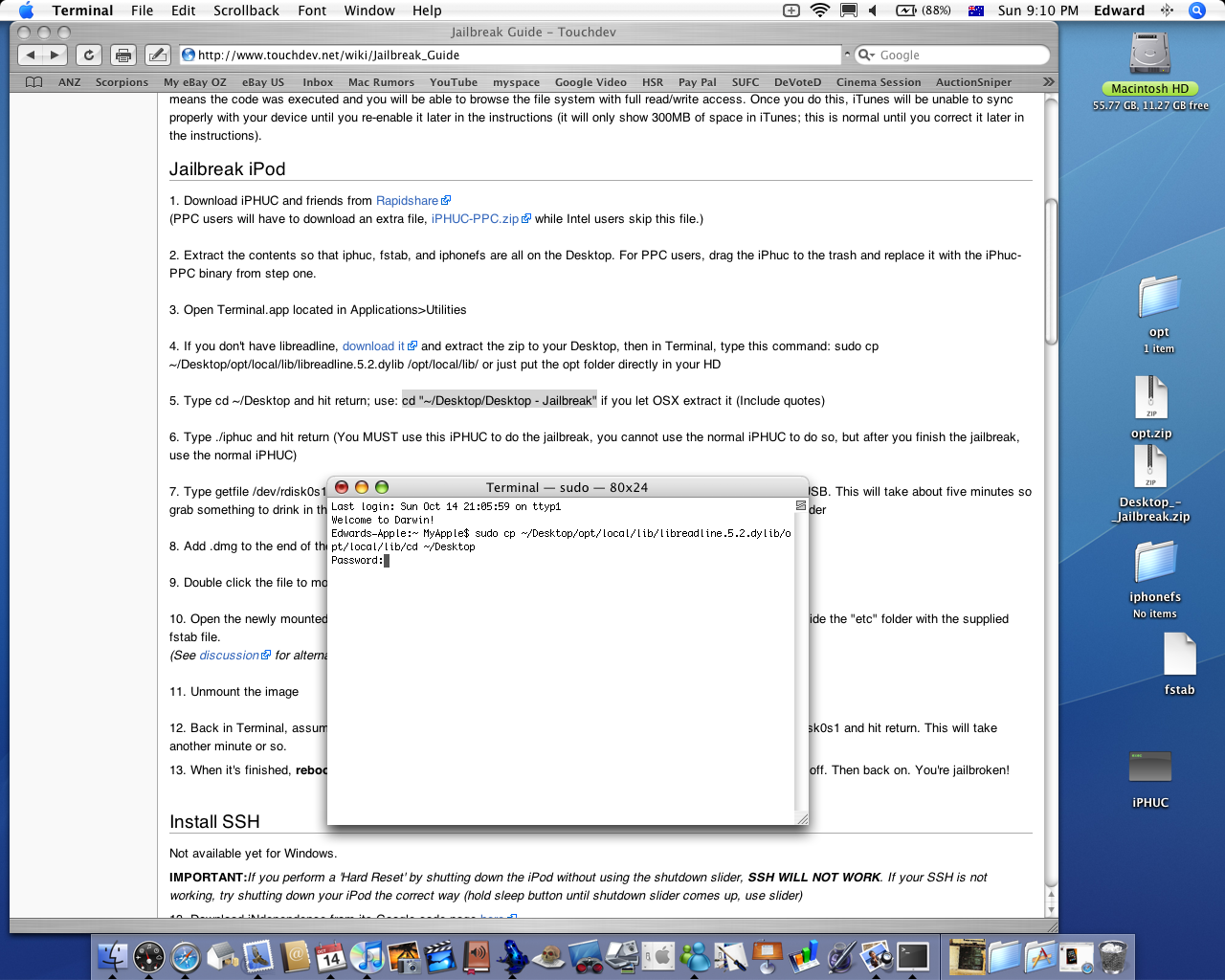
Task: Click the pencil AutoFill toolbar icon
Action: click(158, 56)
